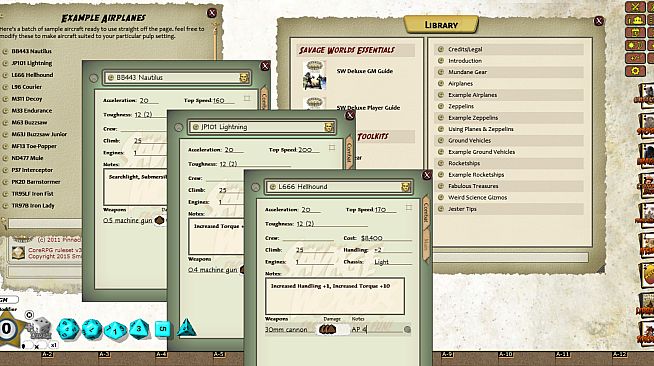Image resolution: width=654 pixels, height=366 pixels.
Task: Open Airplanes in the Library list
Action: 509,83
